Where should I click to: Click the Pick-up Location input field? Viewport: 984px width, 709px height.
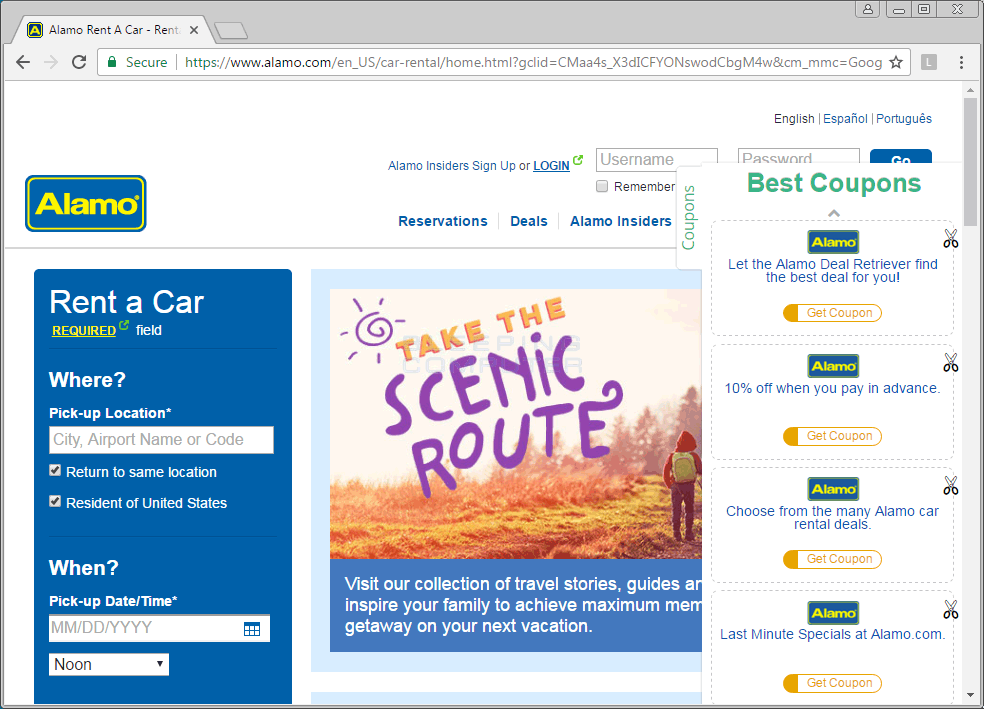pyautogui.click(x=161, y=440)
